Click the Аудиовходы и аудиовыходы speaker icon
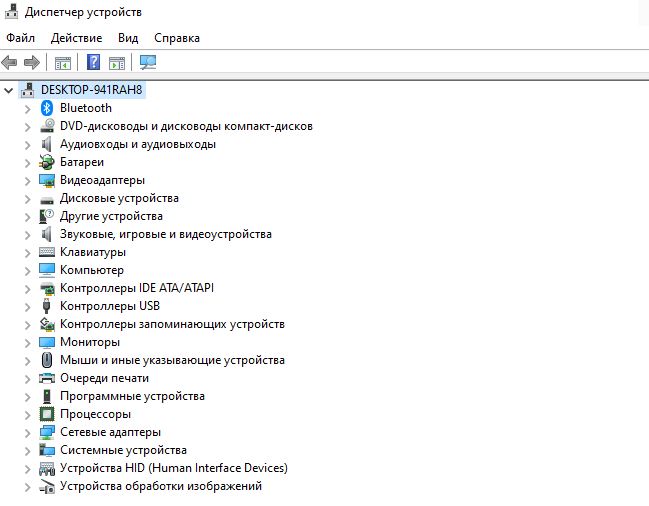The image size is (649, 506). 46,144
